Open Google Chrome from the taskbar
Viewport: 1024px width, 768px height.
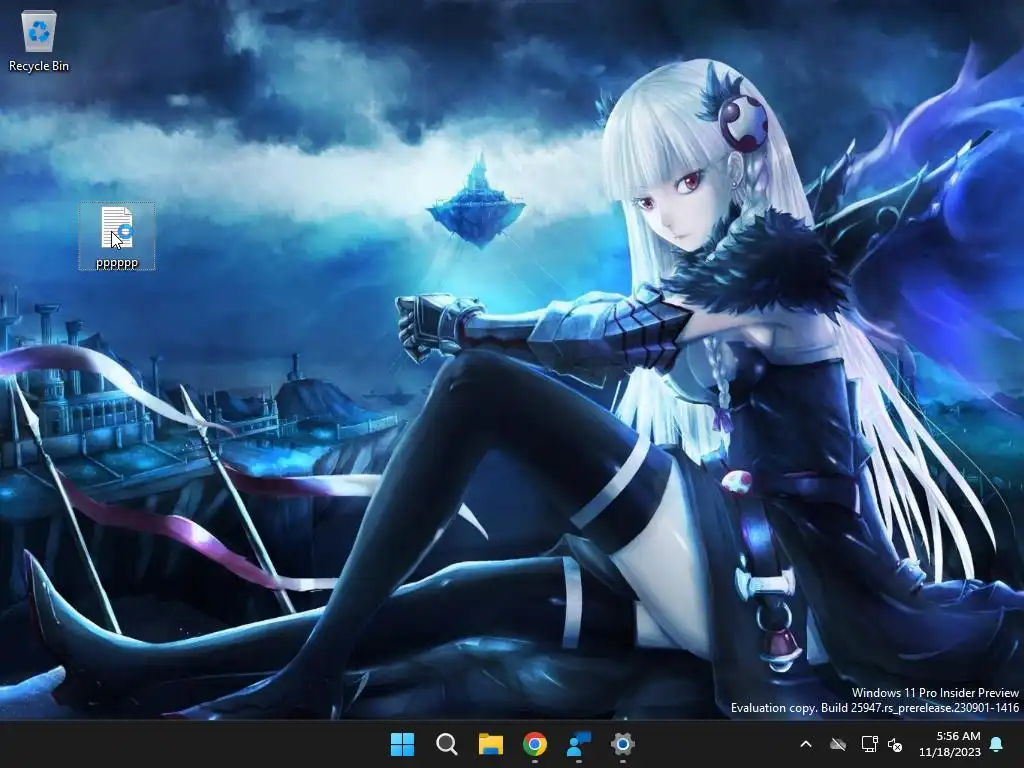[x=535, y=744]
